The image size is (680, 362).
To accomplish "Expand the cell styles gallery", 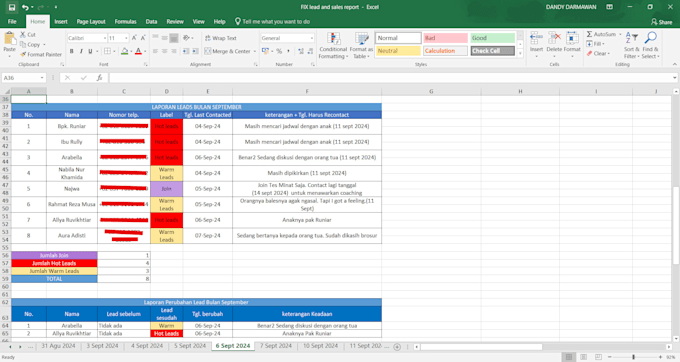I will click(x=520, y=54).
